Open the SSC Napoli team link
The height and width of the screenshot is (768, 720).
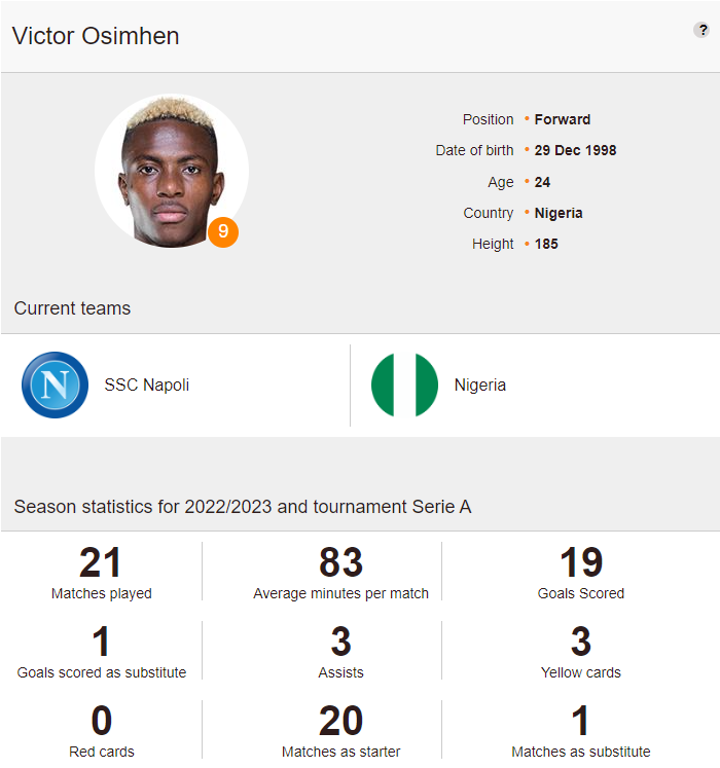pos(146,385)
